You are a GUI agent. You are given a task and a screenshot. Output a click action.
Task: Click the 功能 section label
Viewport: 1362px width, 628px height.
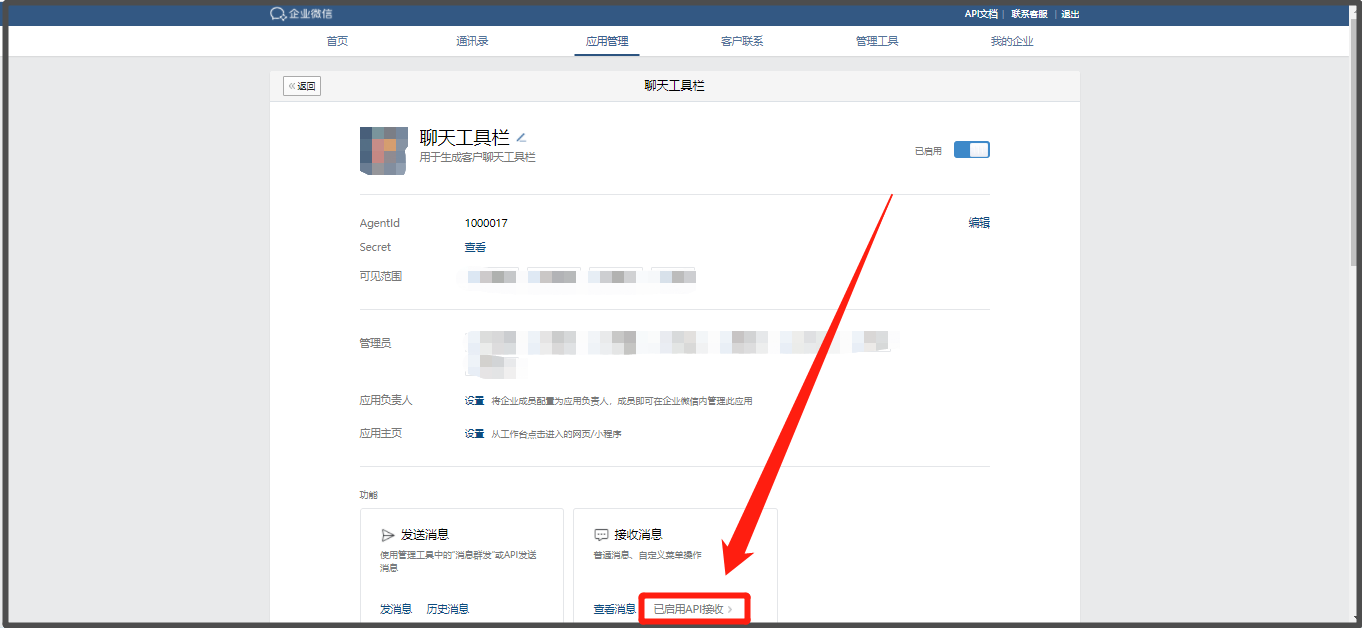click(x=369, y=495)
